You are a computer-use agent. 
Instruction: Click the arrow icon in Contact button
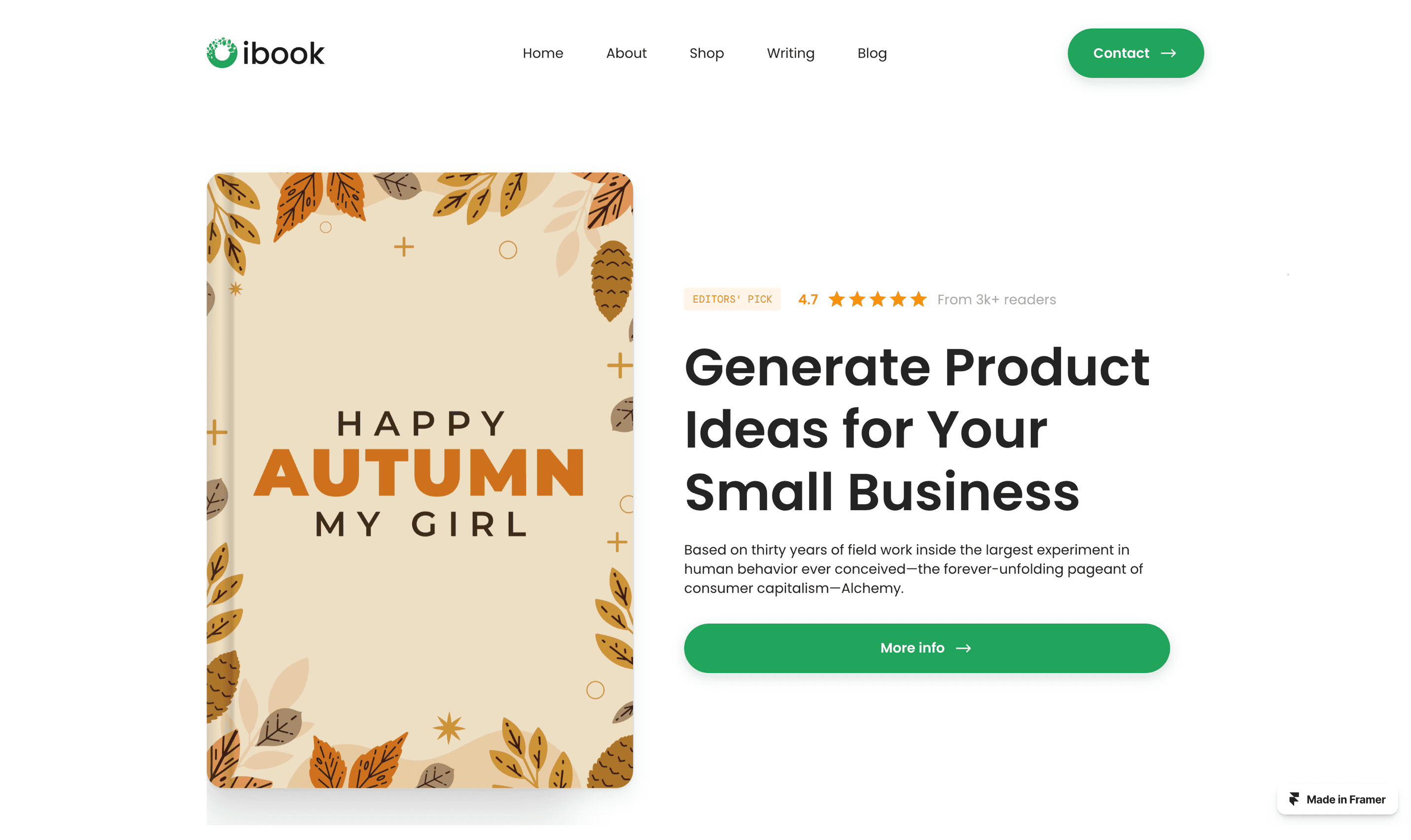tap(1168, 53)
